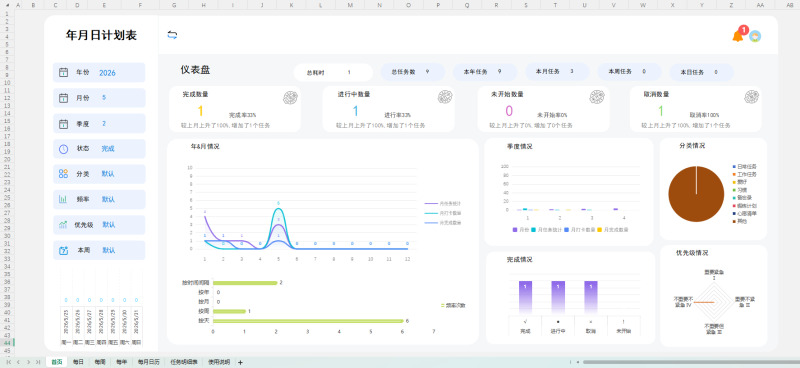The image size is (800, 368).
Task: Click the 仪表盘 heading
Action: 195,70
